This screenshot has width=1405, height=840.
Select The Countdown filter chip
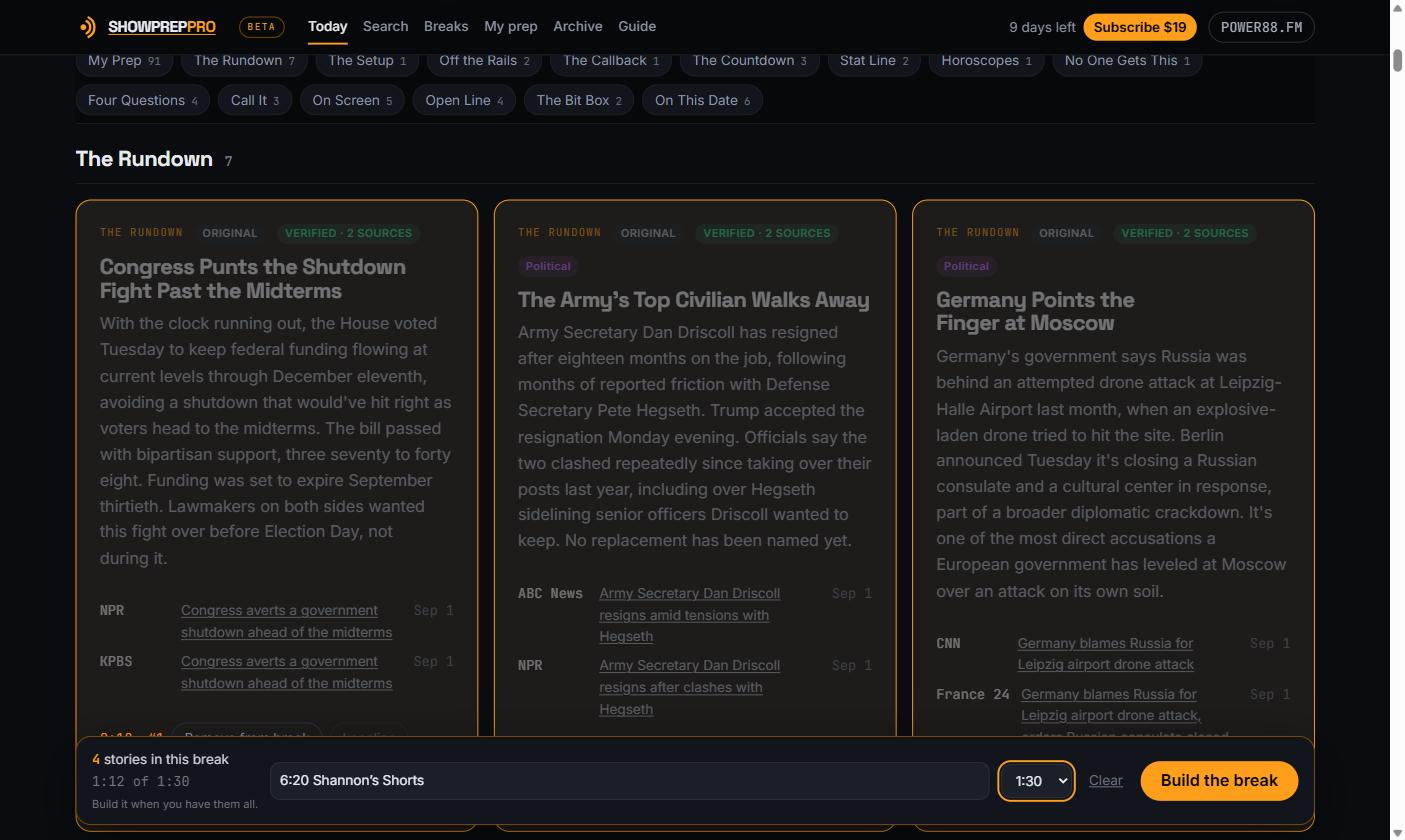tap(749, 61)
